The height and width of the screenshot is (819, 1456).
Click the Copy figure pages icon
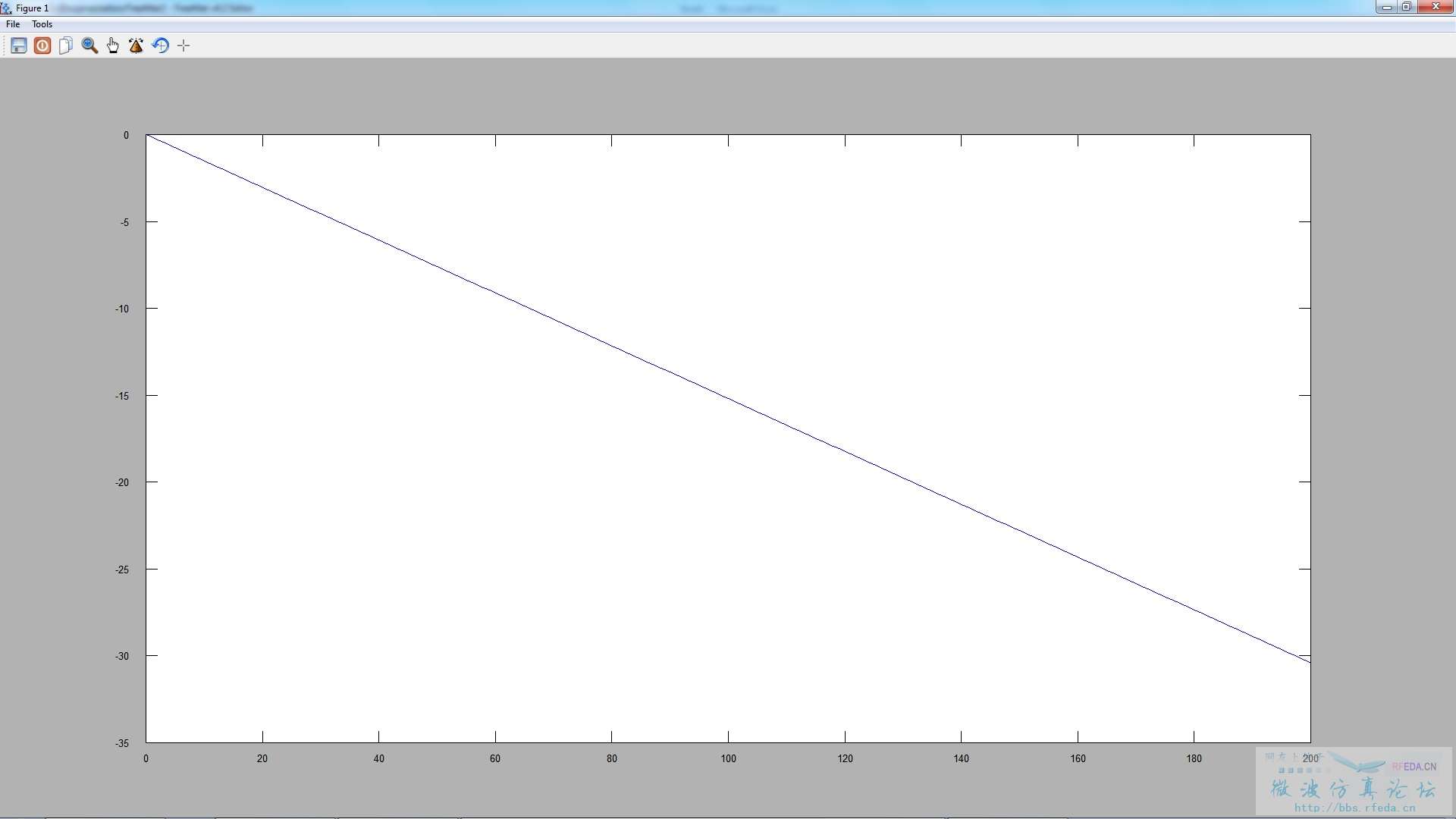[66, 45]
